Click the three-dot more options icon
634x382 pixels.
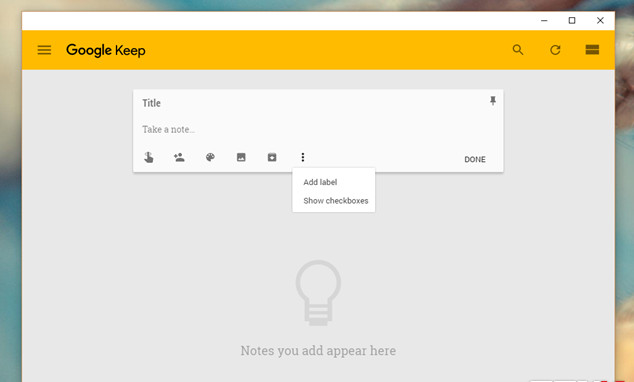point(303,157)
